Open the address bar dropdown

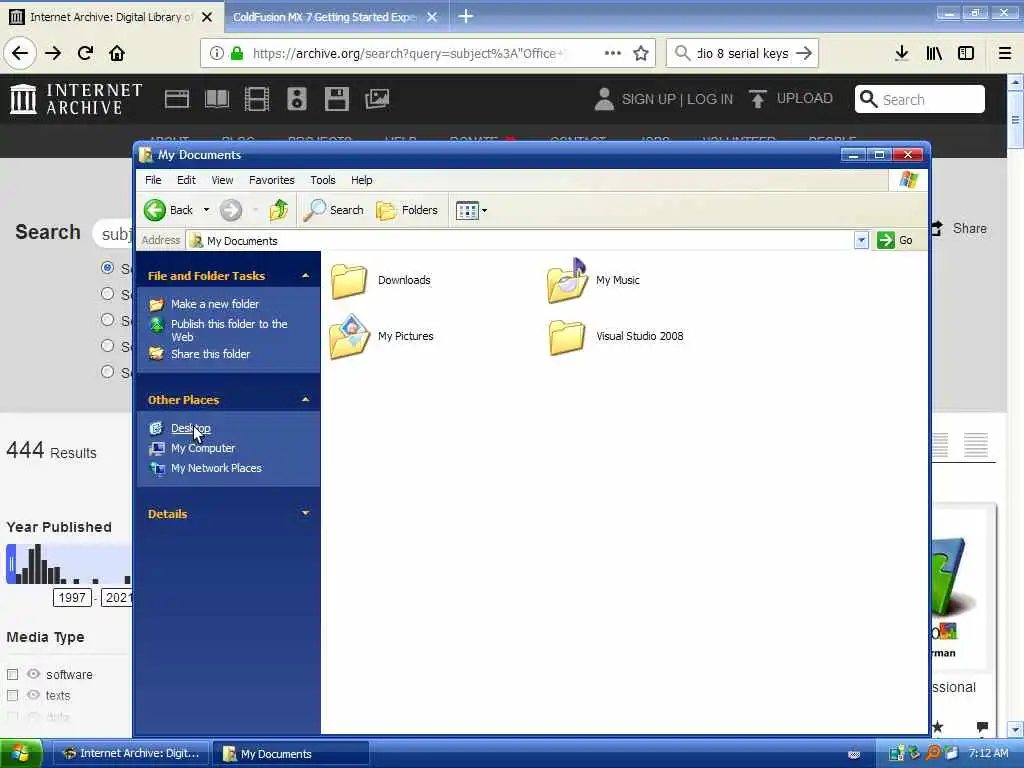click(861, 240)
